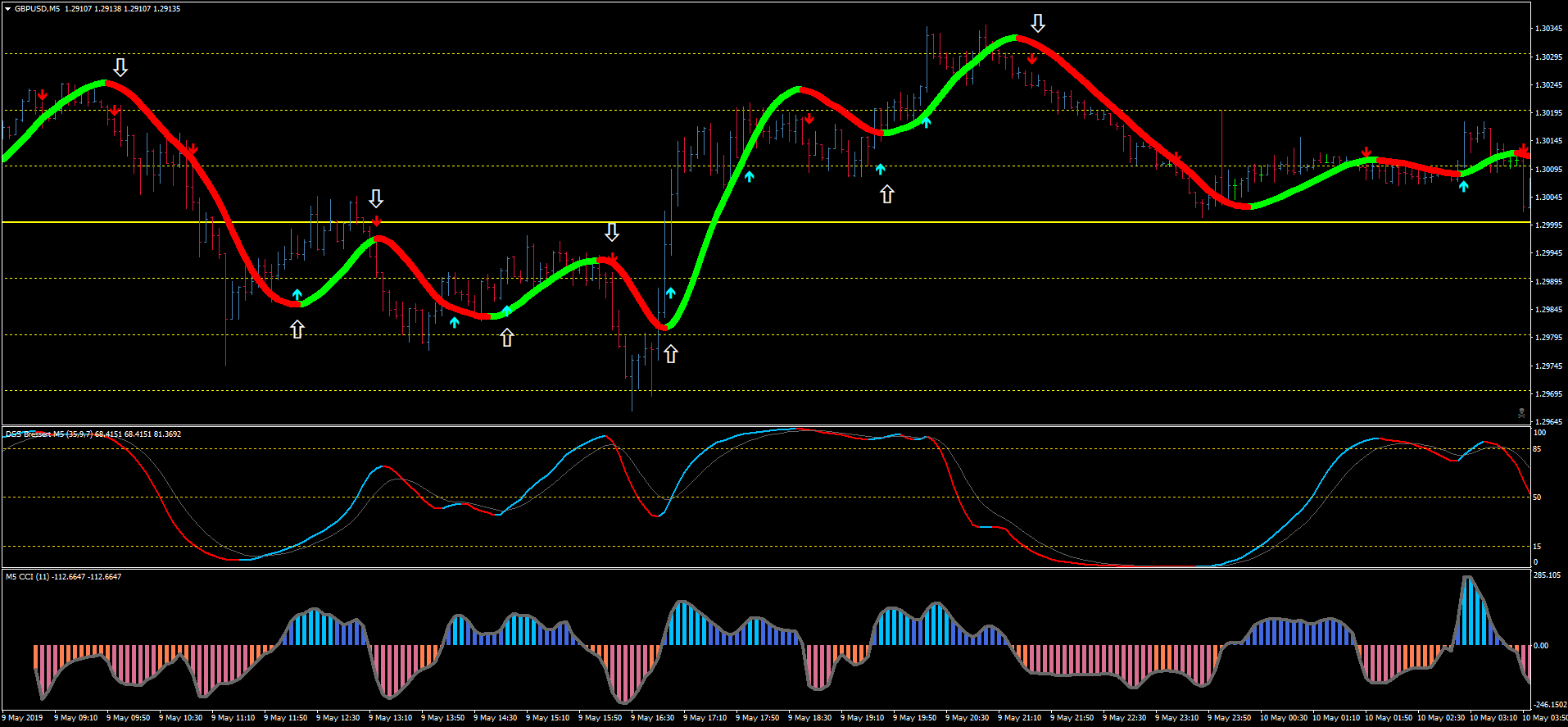Click price label 1.30095 on the axis

pyautogui.click(x=1547, y=170)
